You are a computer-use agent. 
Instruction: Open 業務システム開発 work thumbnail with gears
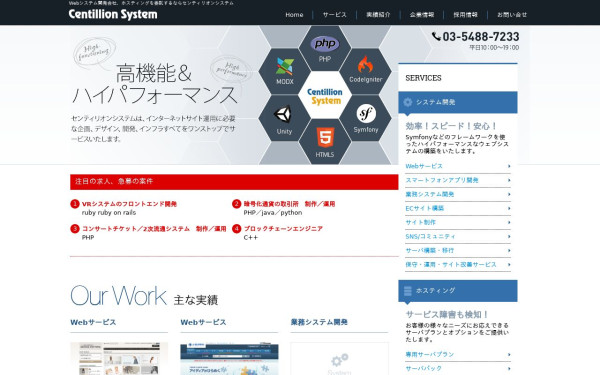click(x=339, y=359)
